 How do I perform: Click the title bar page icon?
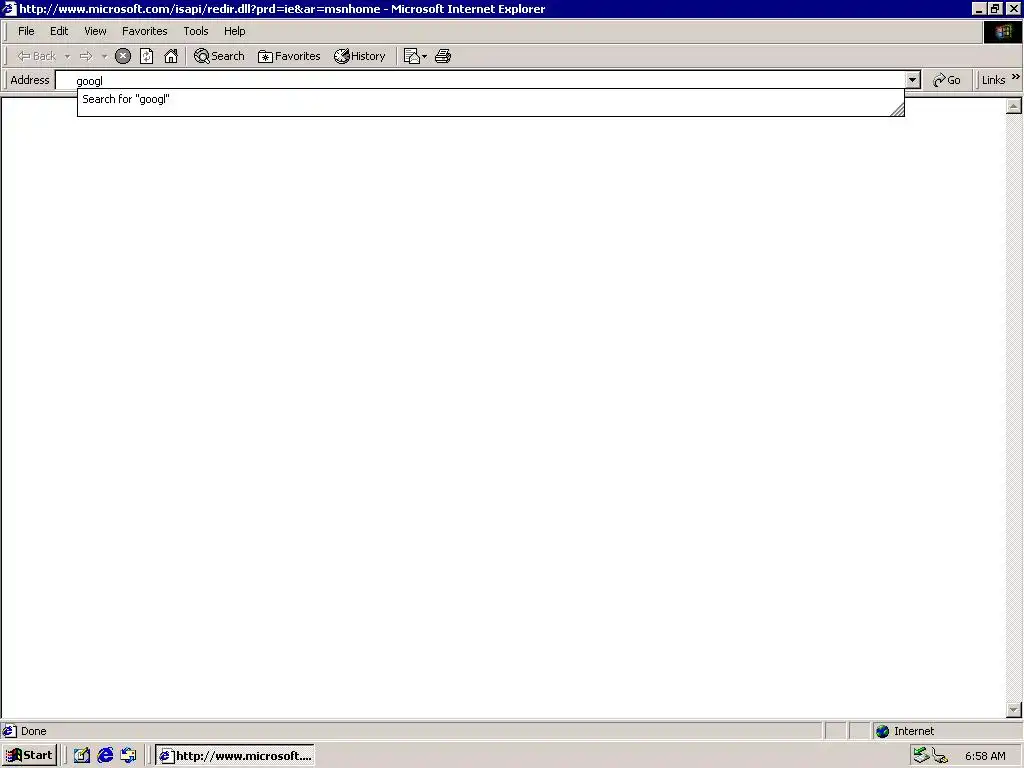(8, 8)
